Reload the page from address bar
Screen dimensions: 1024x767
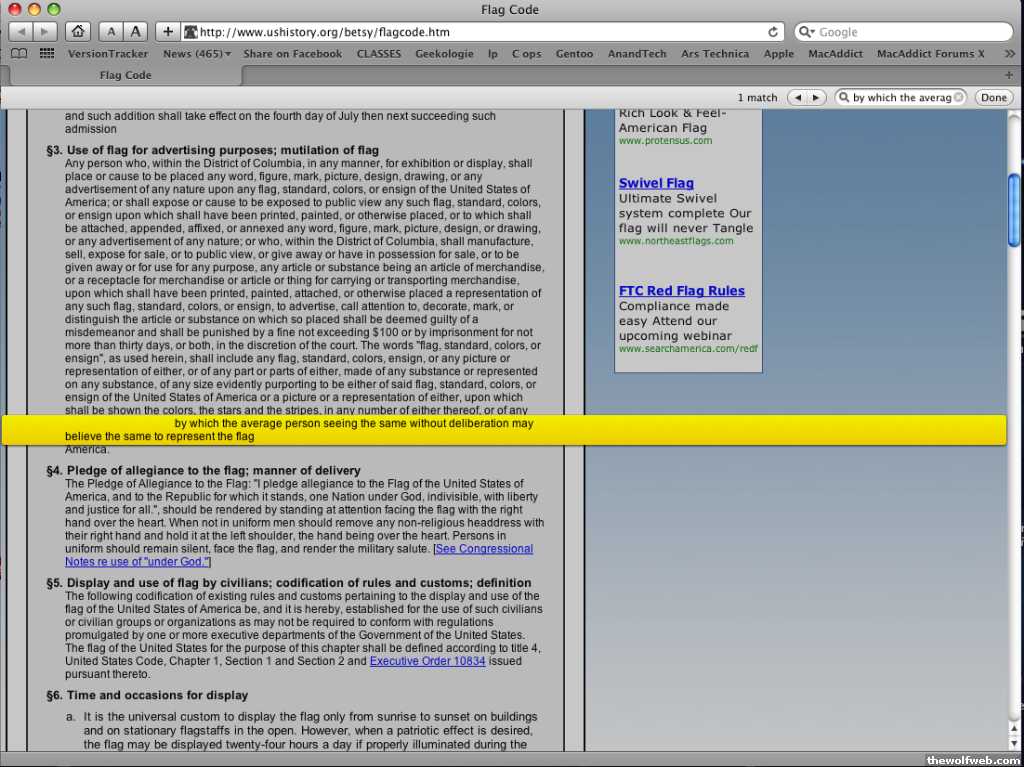[773, 32]
